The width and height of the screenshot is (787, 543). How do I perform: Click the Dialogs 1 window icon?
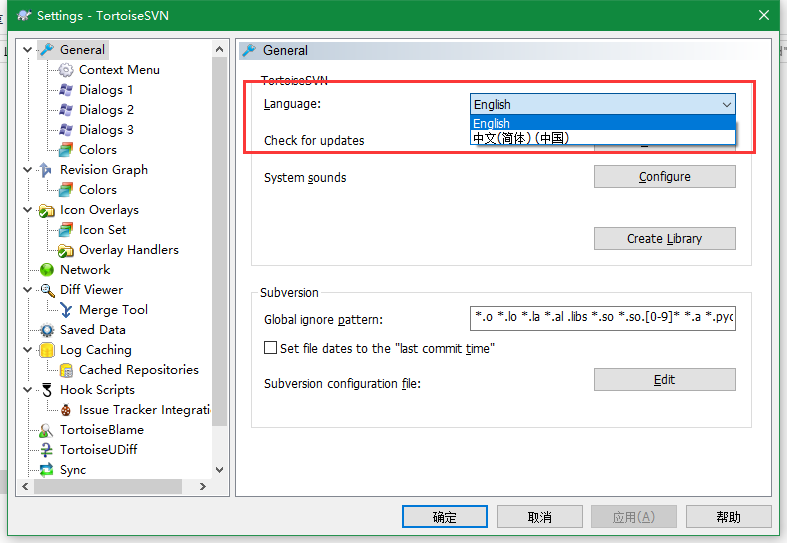pos(66,90)
